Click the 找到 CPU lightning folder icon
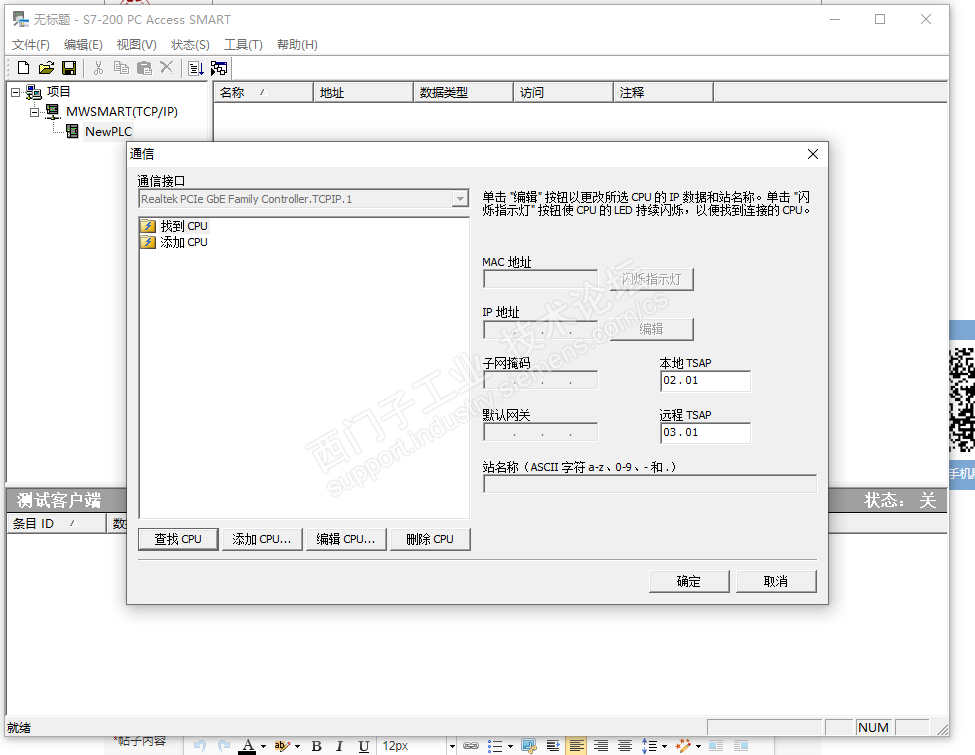 [148, 226]
